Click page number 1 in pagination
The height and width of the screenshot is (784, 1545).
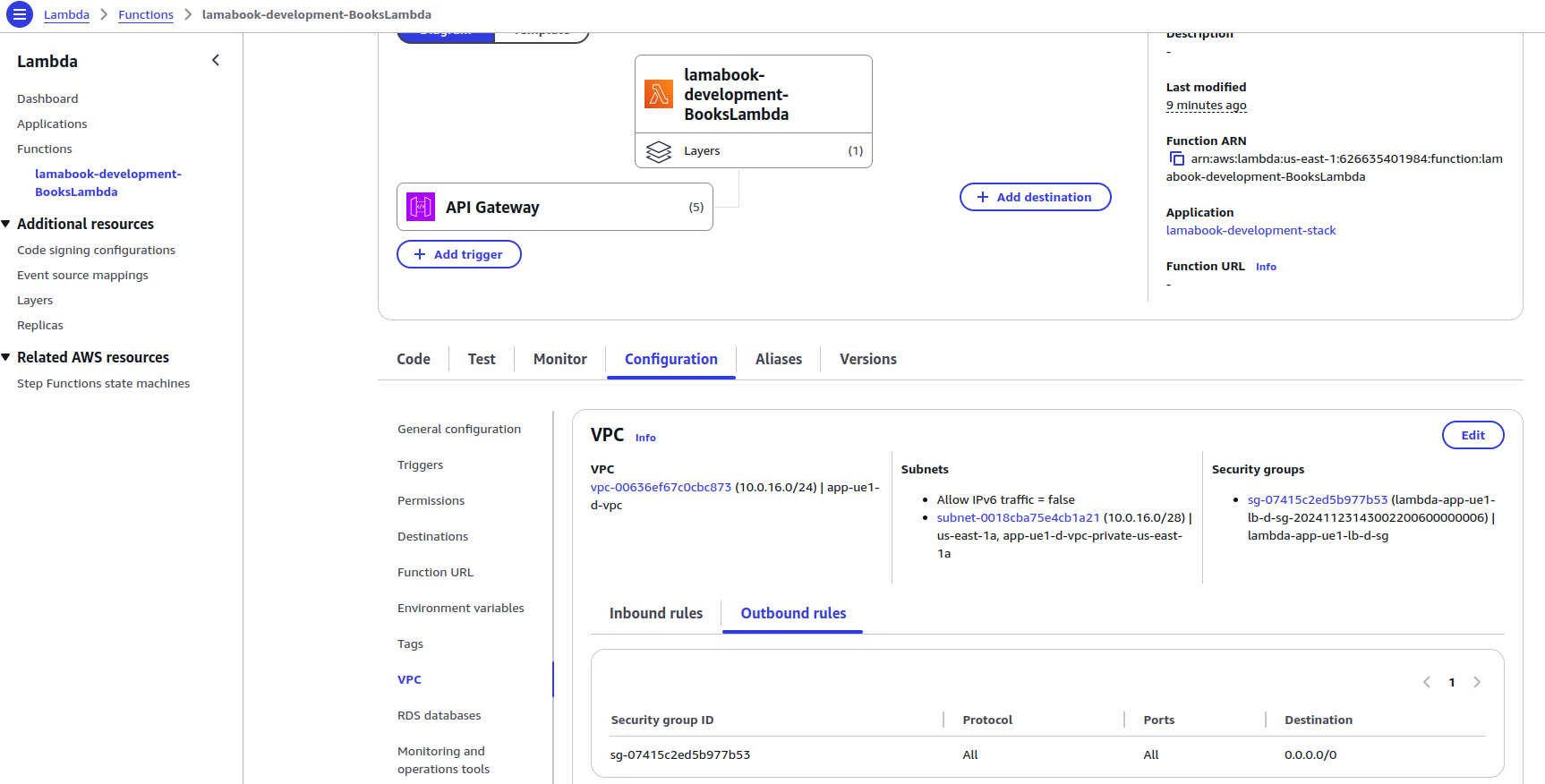pos(1452,682)
